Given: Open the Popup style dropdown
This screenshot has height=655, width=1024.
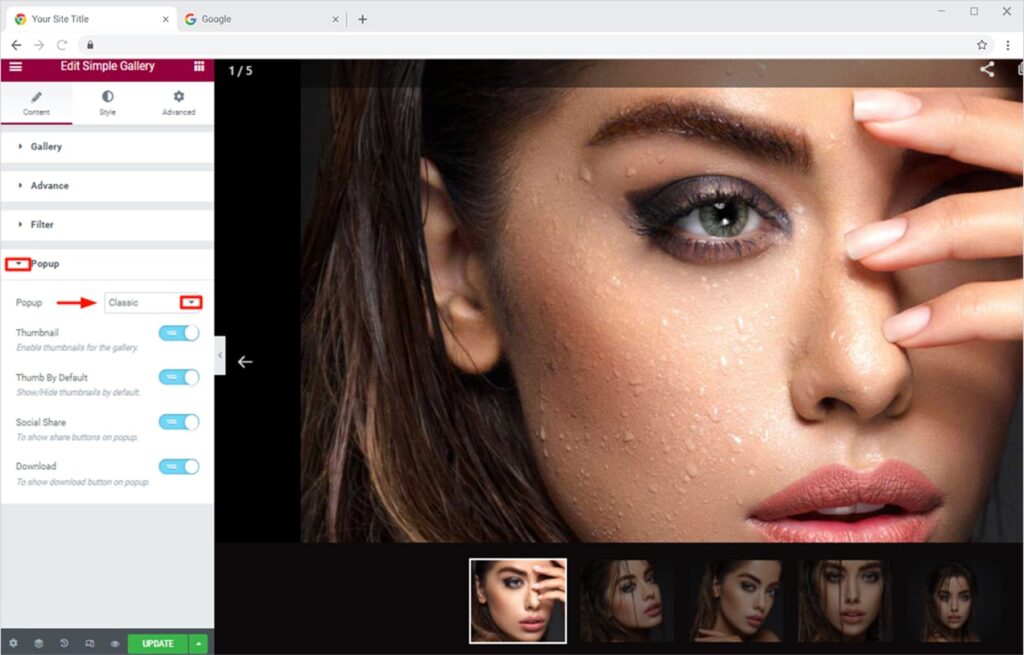Looking at the screenshot, I should (x=153, y=303).
